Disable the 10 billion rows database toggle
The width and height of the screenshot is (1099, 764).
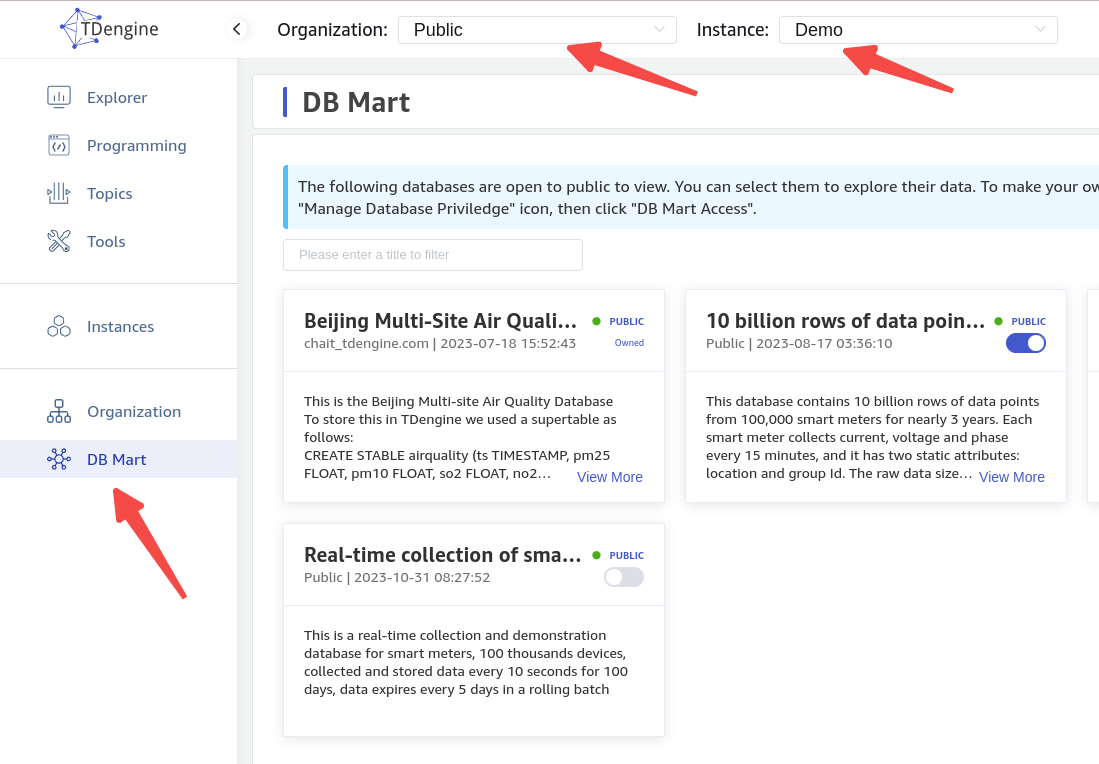[1025, 343]
